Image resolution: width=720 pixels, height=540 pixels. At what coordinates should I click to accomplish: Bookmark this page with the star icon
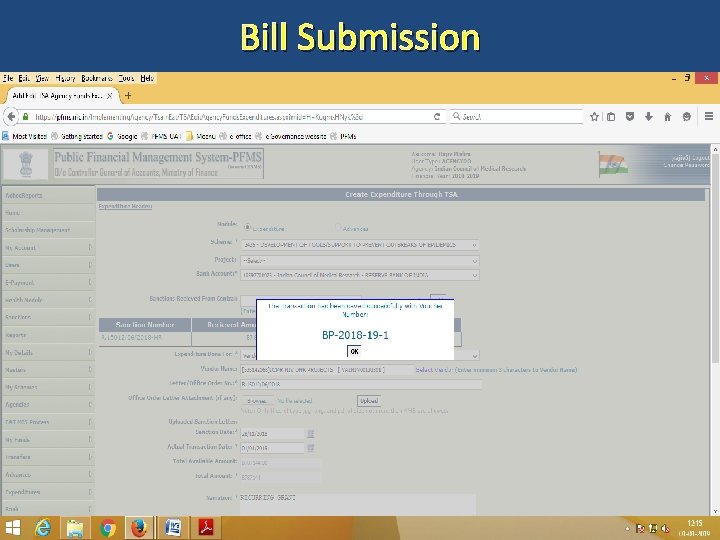coord(594,117)
